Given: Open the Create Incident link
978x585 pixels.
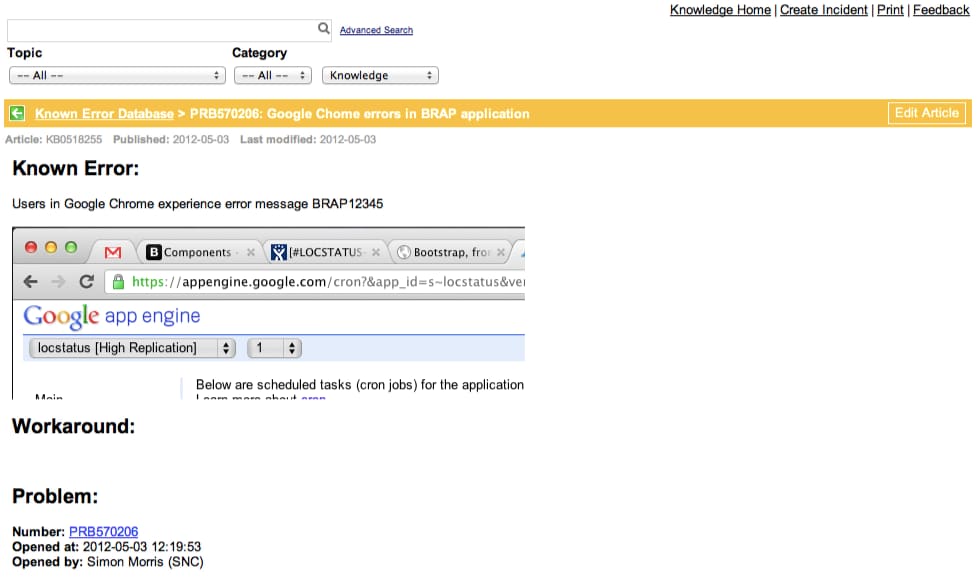Looking at the screenshot, I should [823, 10].
